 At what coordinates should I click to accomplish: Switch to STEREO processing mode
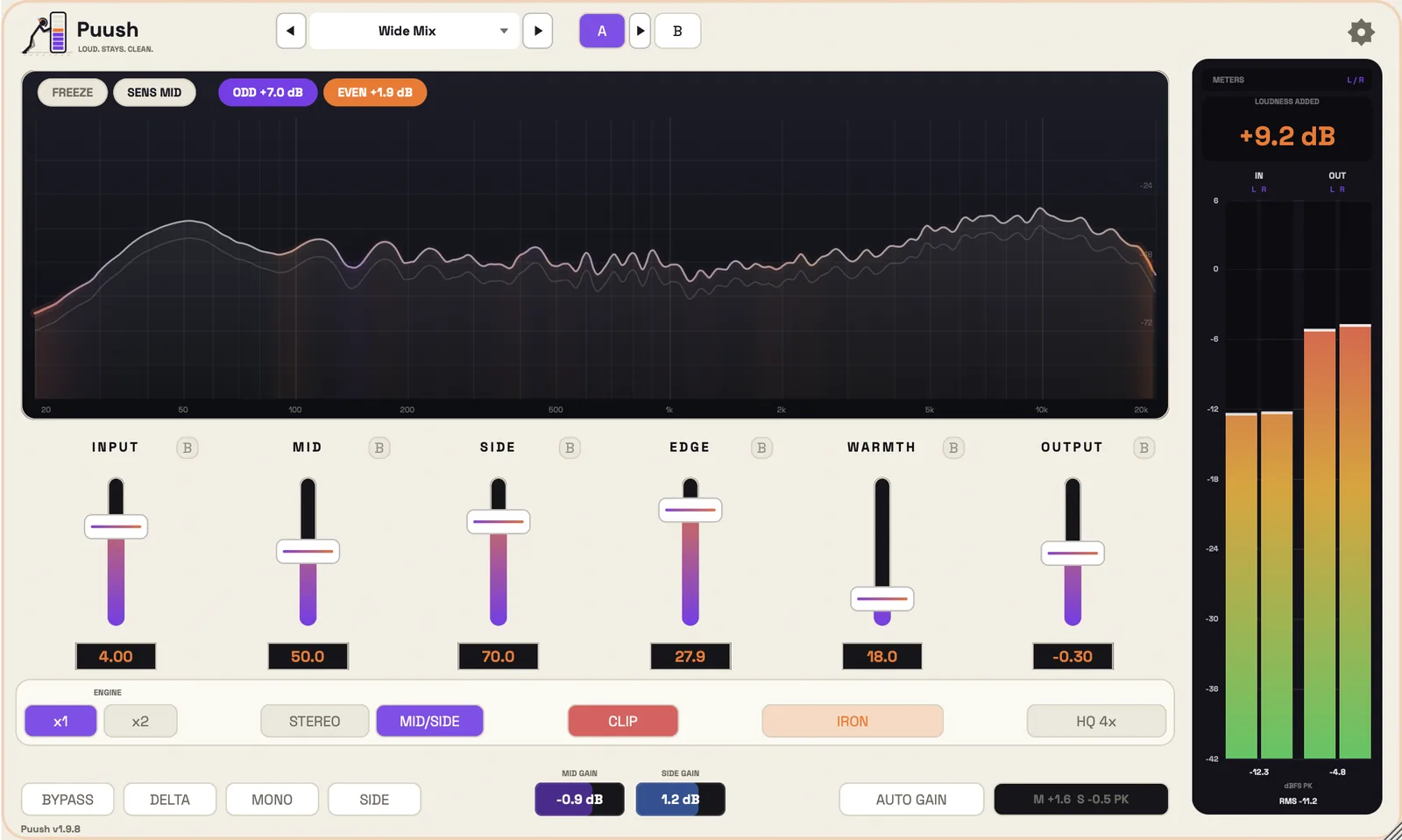pyautogui.click(x=315, y=721)
